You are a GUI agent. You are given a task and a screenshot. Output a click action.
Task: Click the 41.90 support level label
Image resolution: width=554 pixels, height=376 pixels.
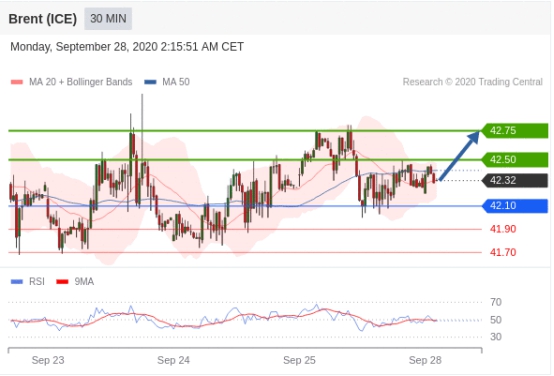[503, 229]
